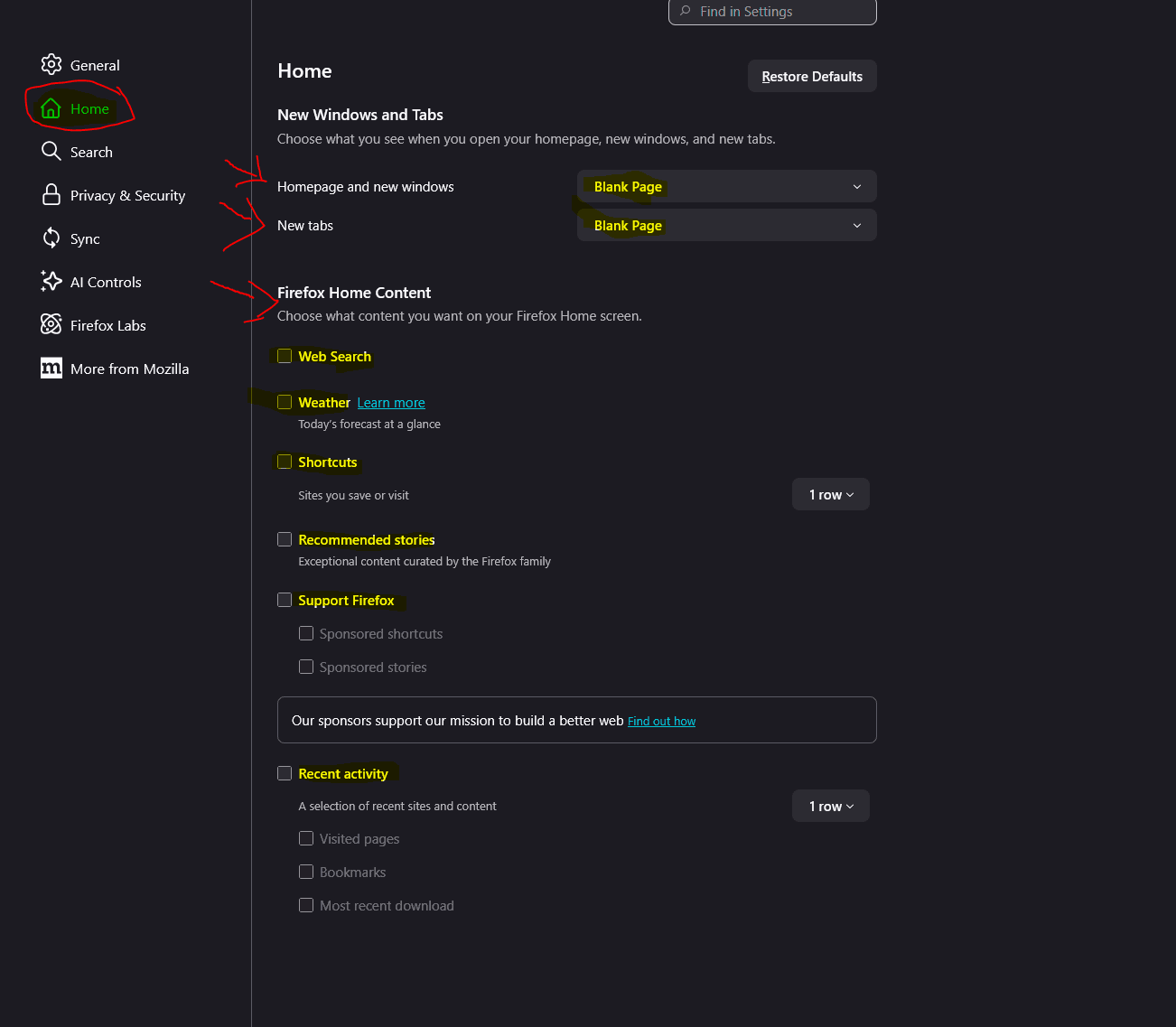This screenshot has height=1027, width=1176.
Task: Check Most recent download option
Action: point(306,905)
